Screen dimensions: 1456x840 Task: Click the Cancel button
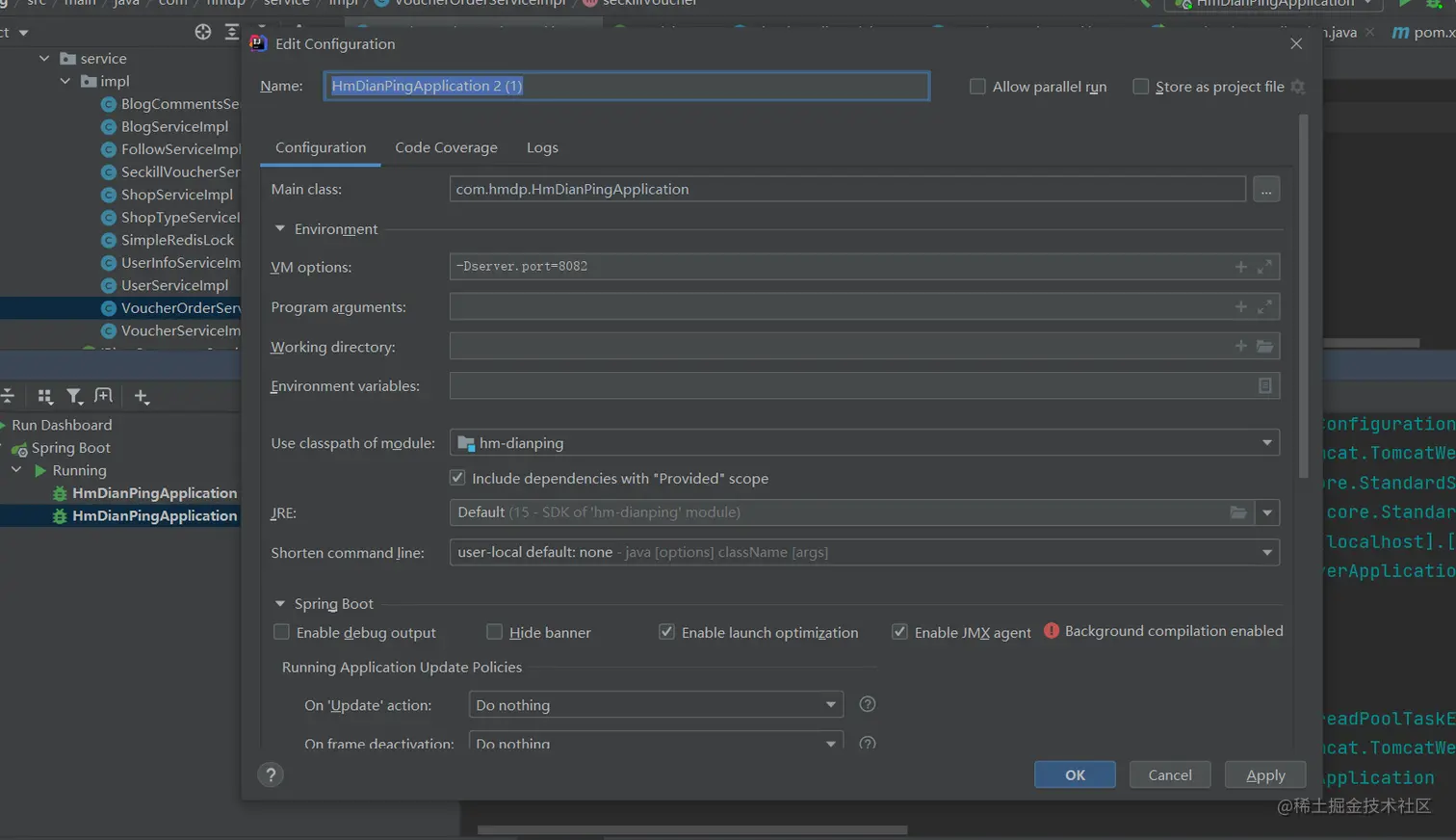1170,774
